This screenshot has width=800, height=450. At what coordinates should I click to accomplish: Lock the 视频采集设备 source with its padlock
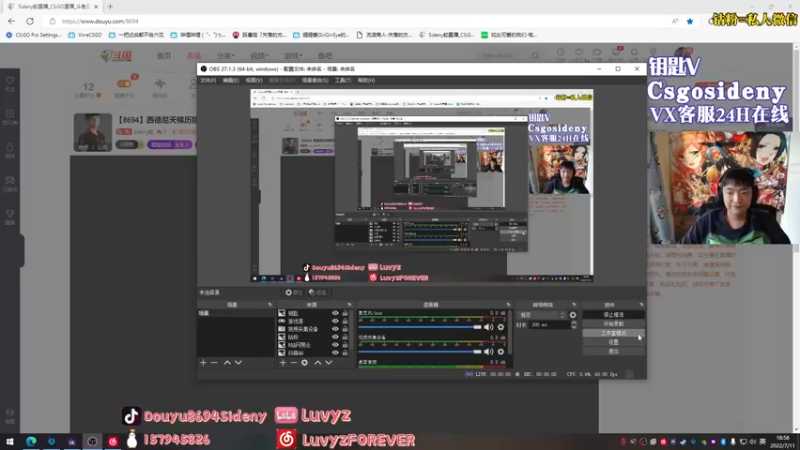(345, 329)
